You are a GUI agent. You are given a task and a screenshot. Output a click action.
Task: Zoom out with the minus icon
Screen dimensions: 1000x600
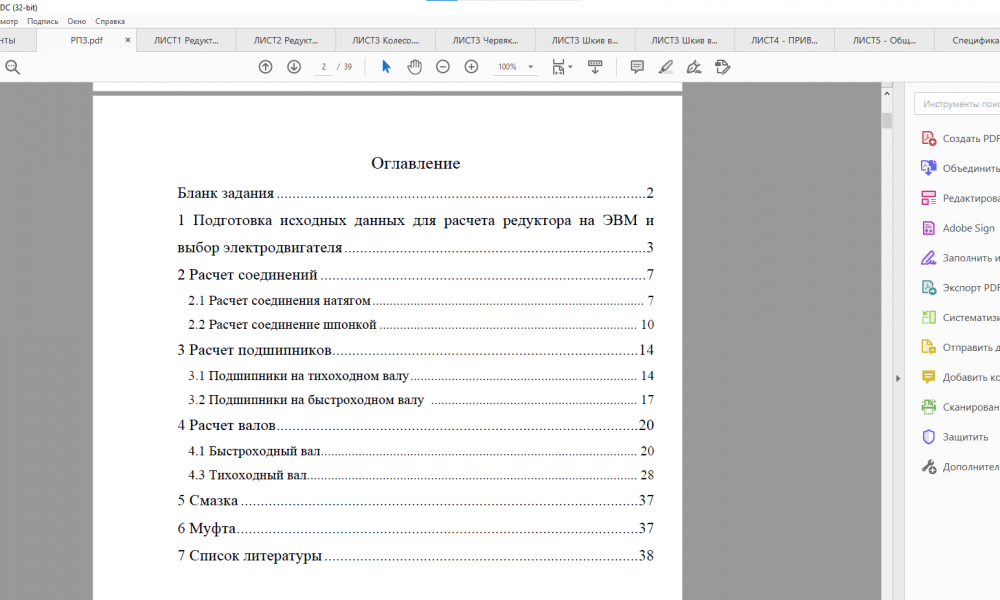pos(442,67)
